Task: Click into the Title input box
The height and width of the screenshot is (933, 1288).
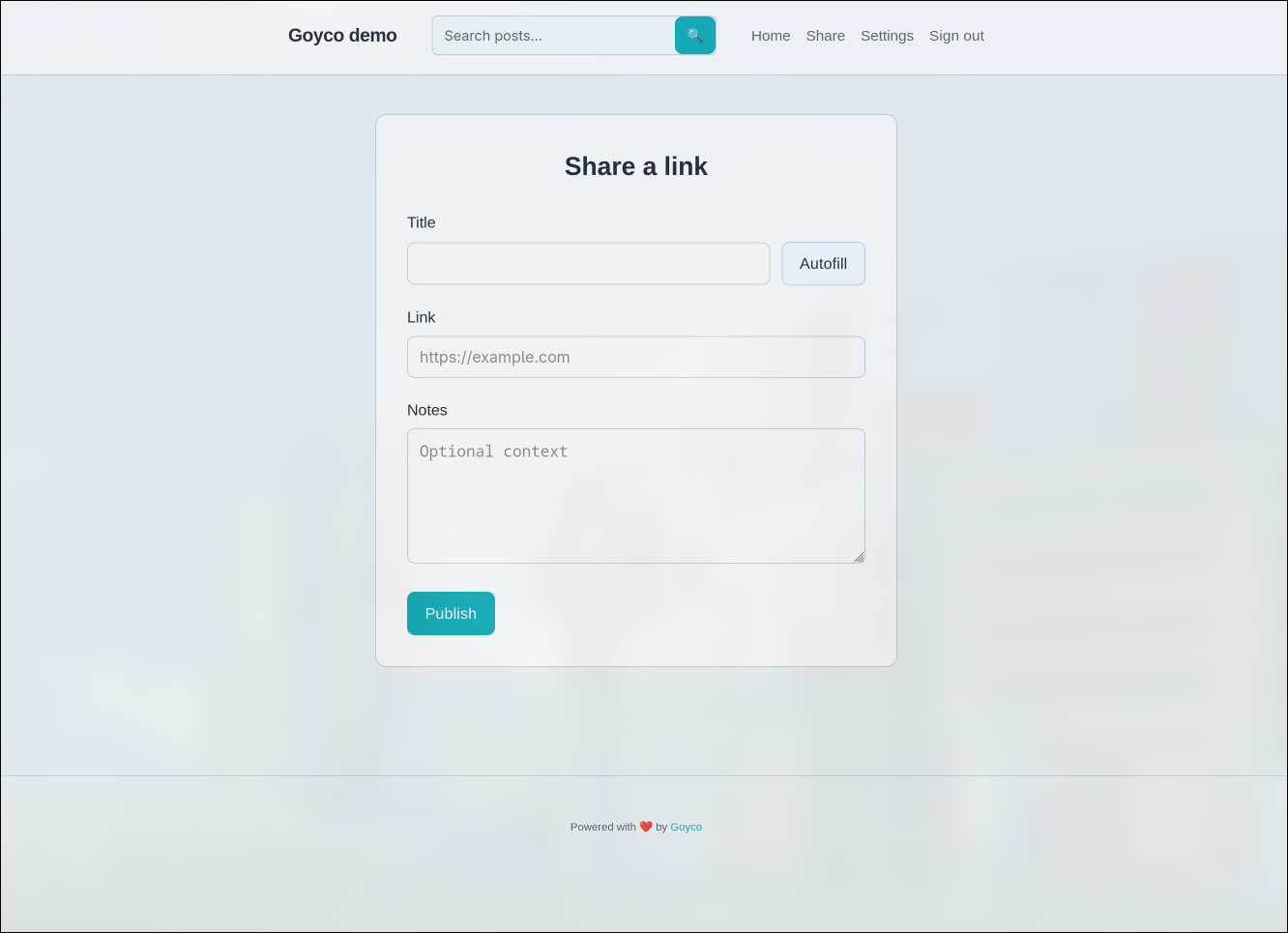Action: pos(588,264)
